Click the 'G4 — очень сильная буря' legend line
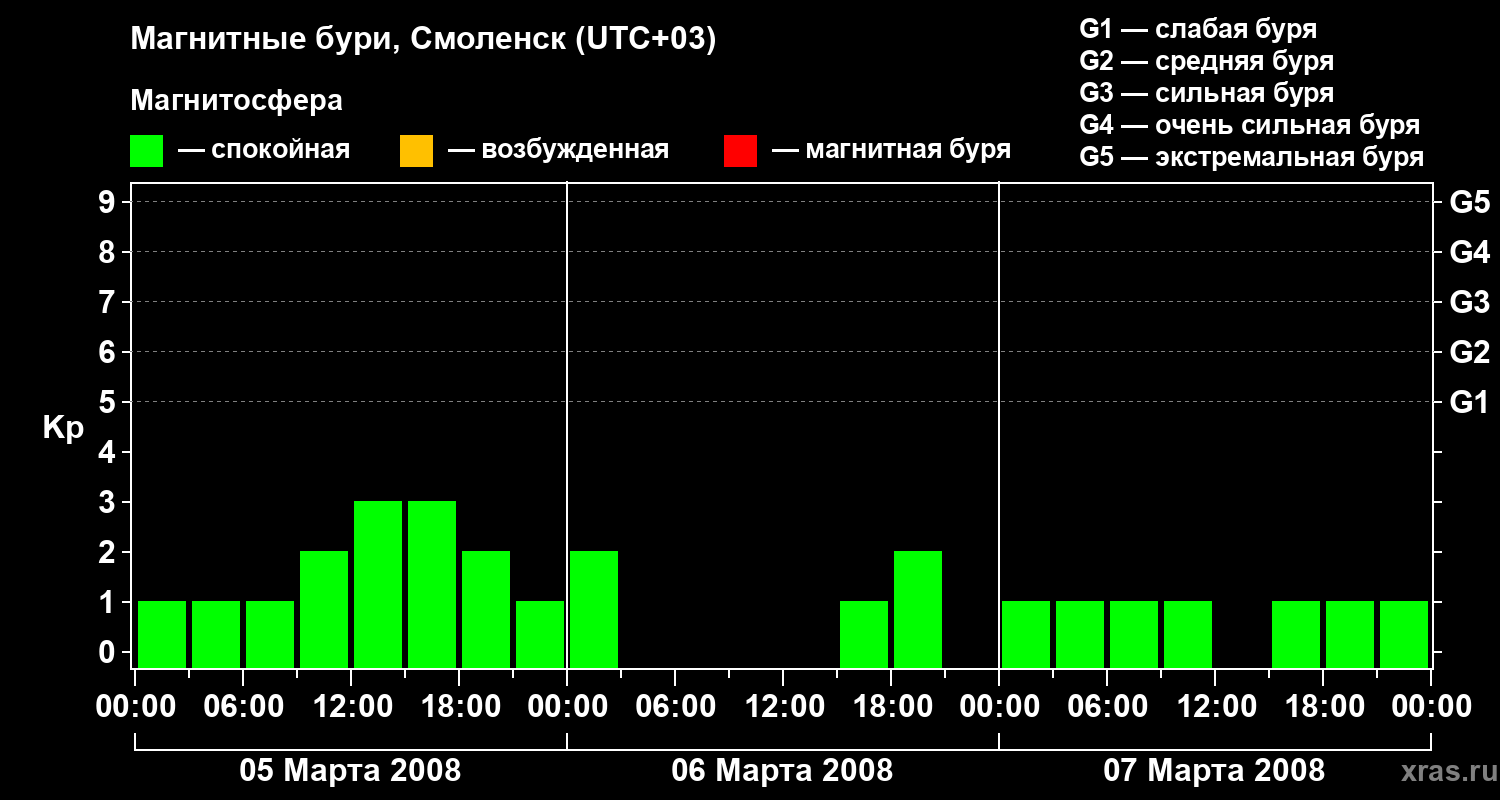This screenshot has height=800, width=1500. point(1249,125)
